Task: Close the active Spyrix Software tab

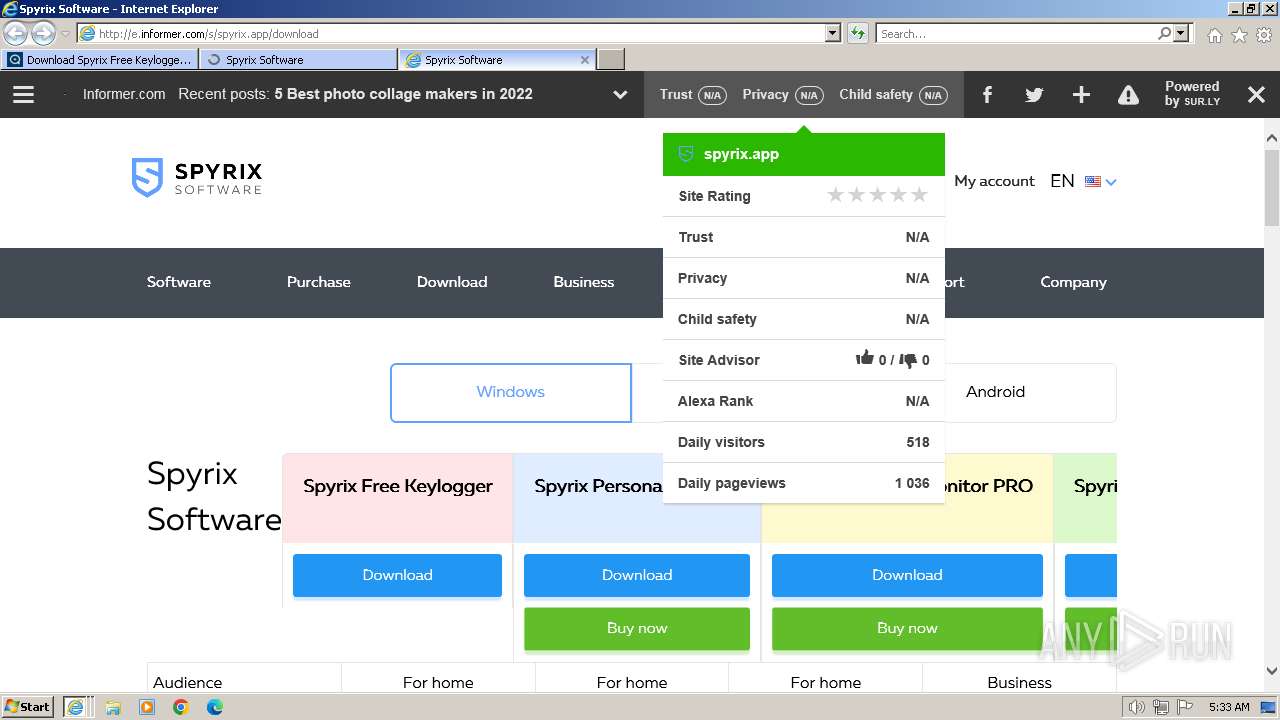Action: [585, 60]
